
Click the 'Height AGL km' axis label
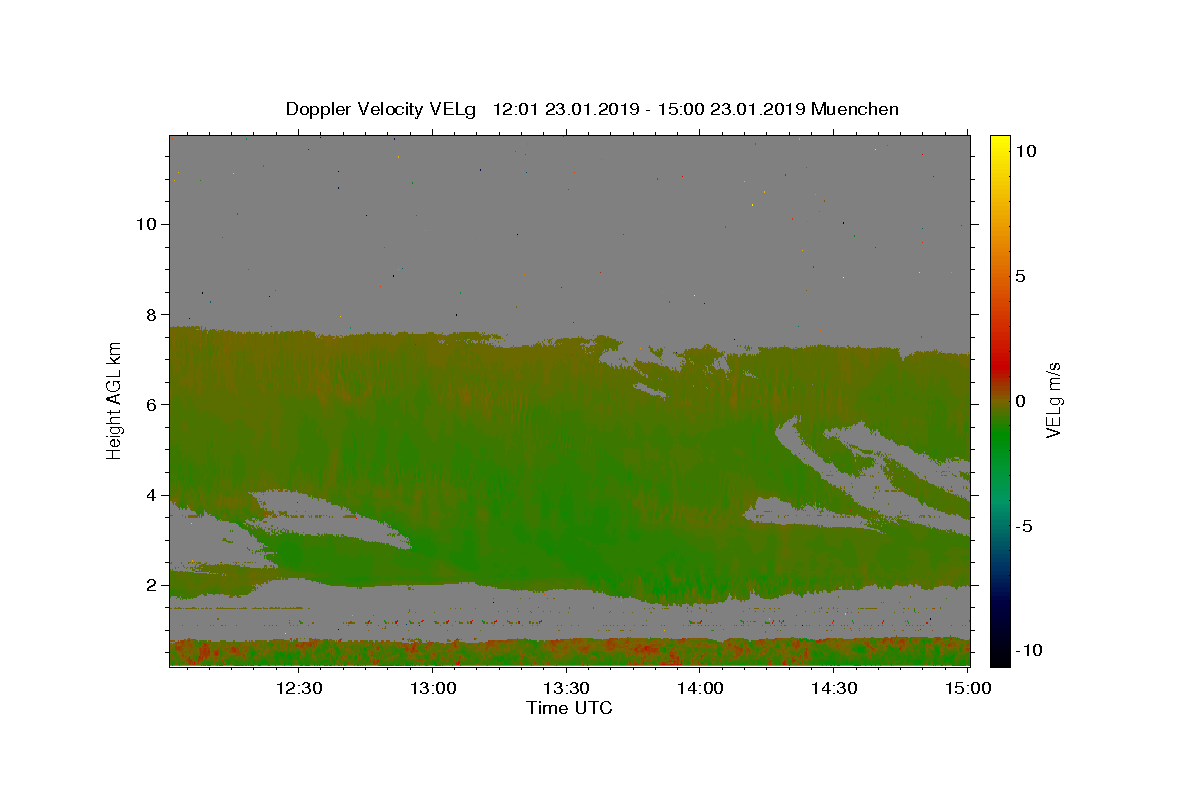click(x=115, y=401)
